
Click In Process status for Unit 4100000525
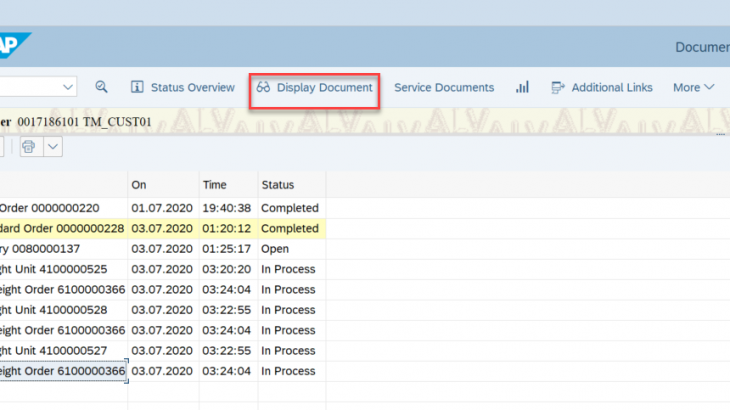tap(291, 269)
